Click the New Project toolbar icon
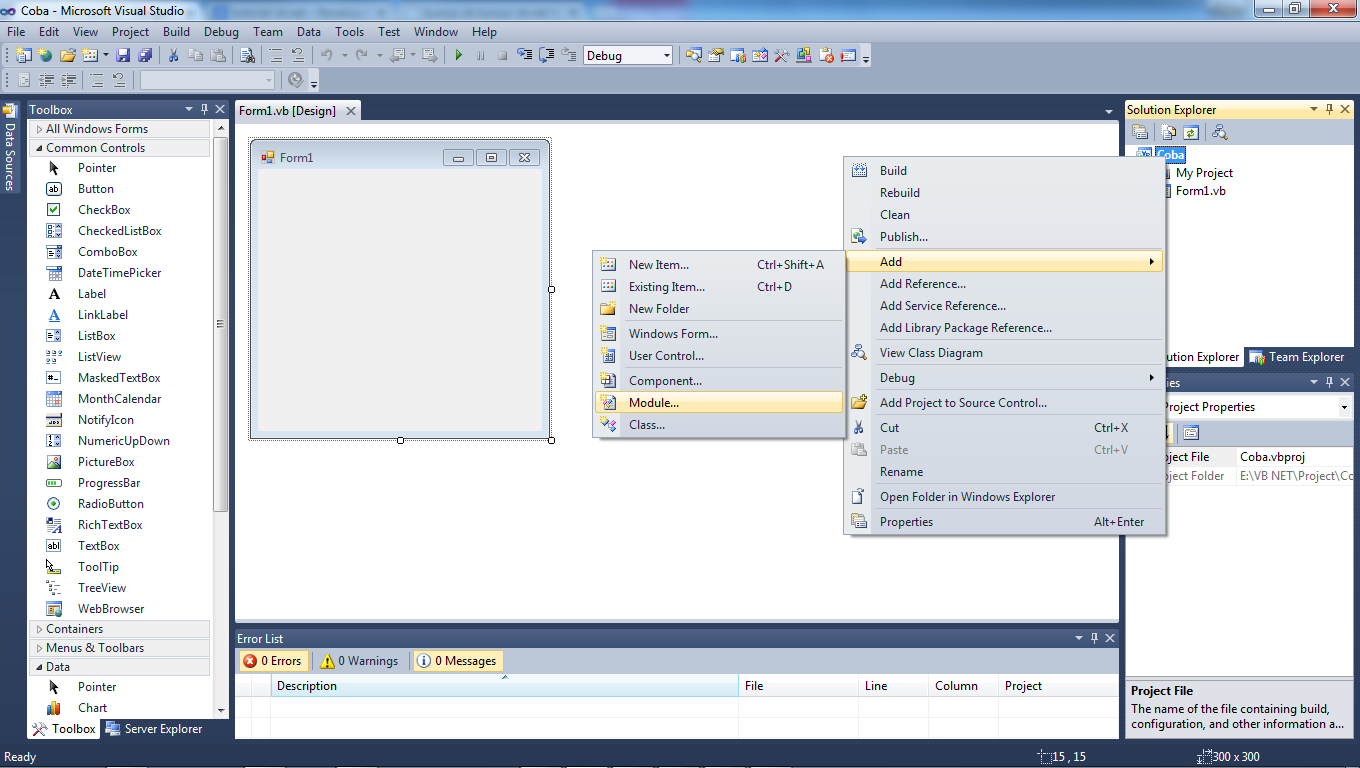 coord(23,56)
